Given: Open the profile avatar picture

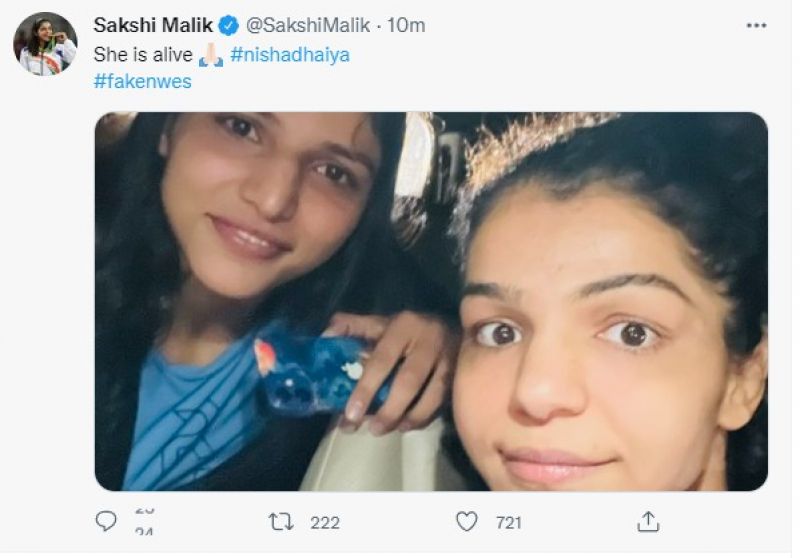Looking at the screenshot, I should pyautogui.click(x=45, y=44).
